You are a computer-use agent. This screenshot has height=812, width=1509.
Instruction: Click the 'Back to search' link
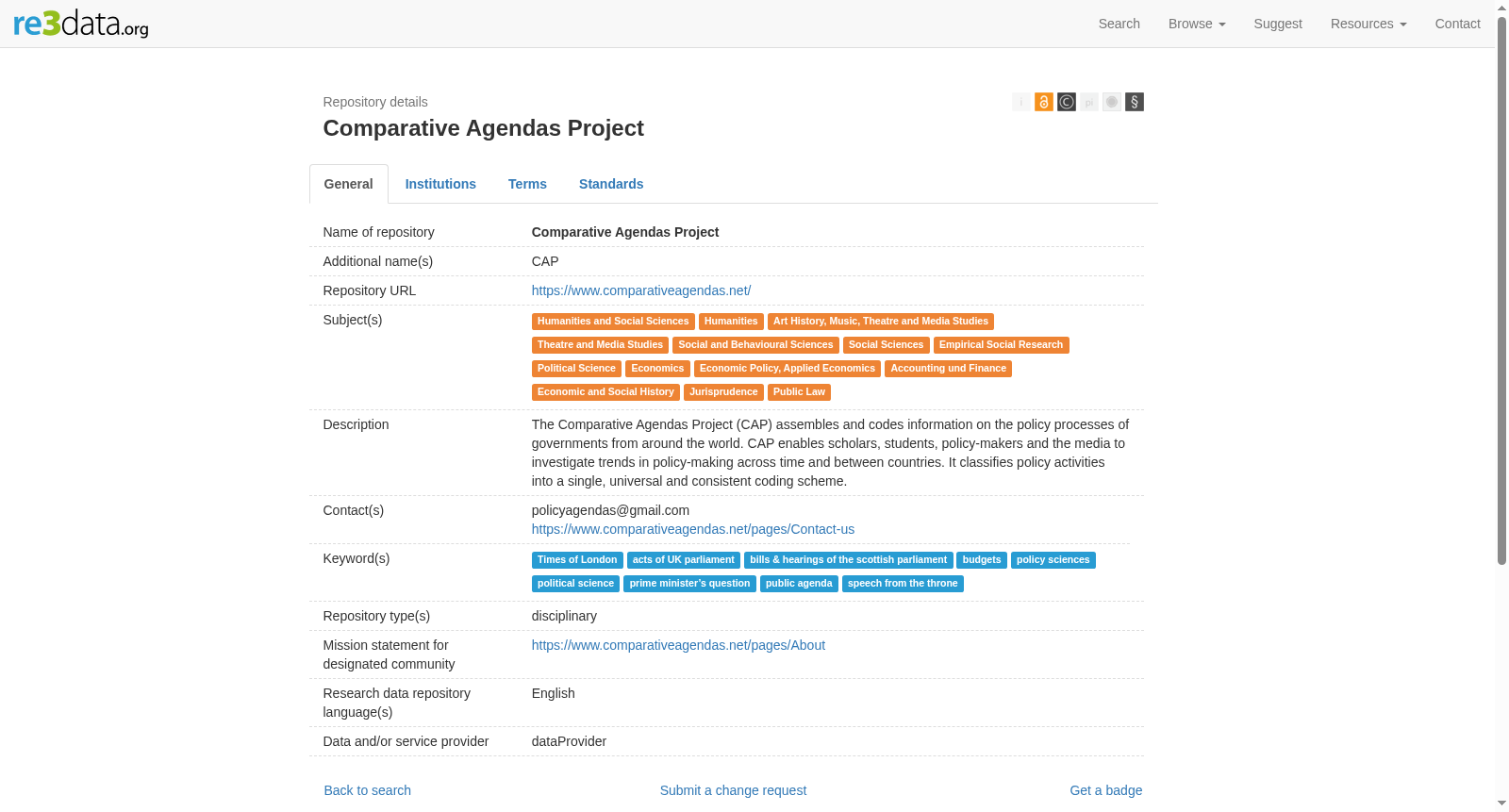[x=368, y=790]
